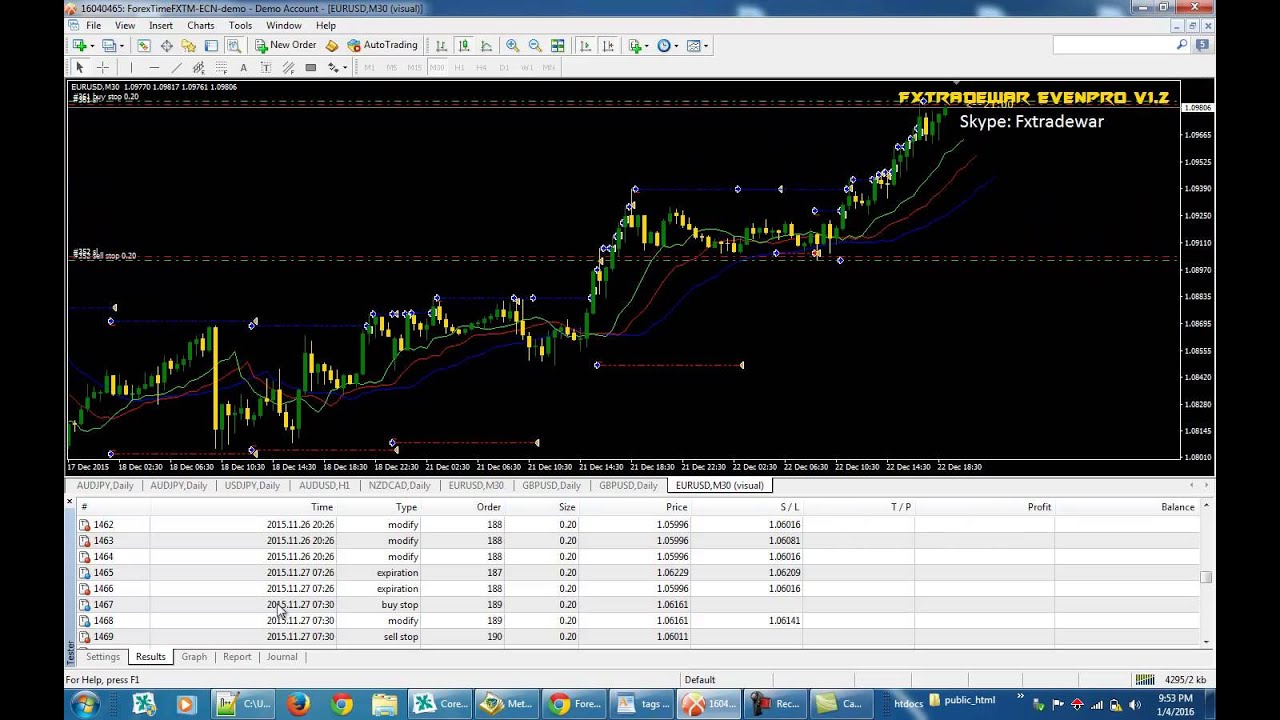1280x720 pixels.
Task: Open the Indicators list dropdown
Action: click(637, 45)
